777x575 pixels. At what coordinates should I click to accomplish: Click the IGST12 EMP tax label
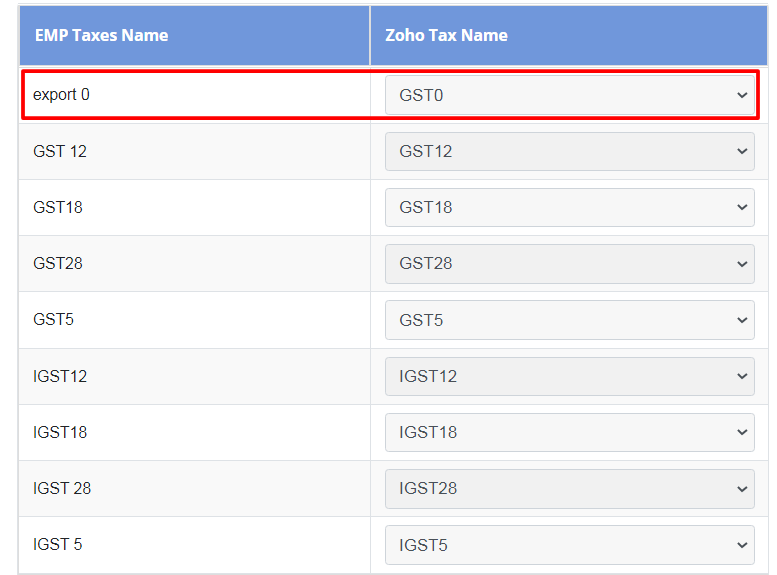[x=59, y=376]
